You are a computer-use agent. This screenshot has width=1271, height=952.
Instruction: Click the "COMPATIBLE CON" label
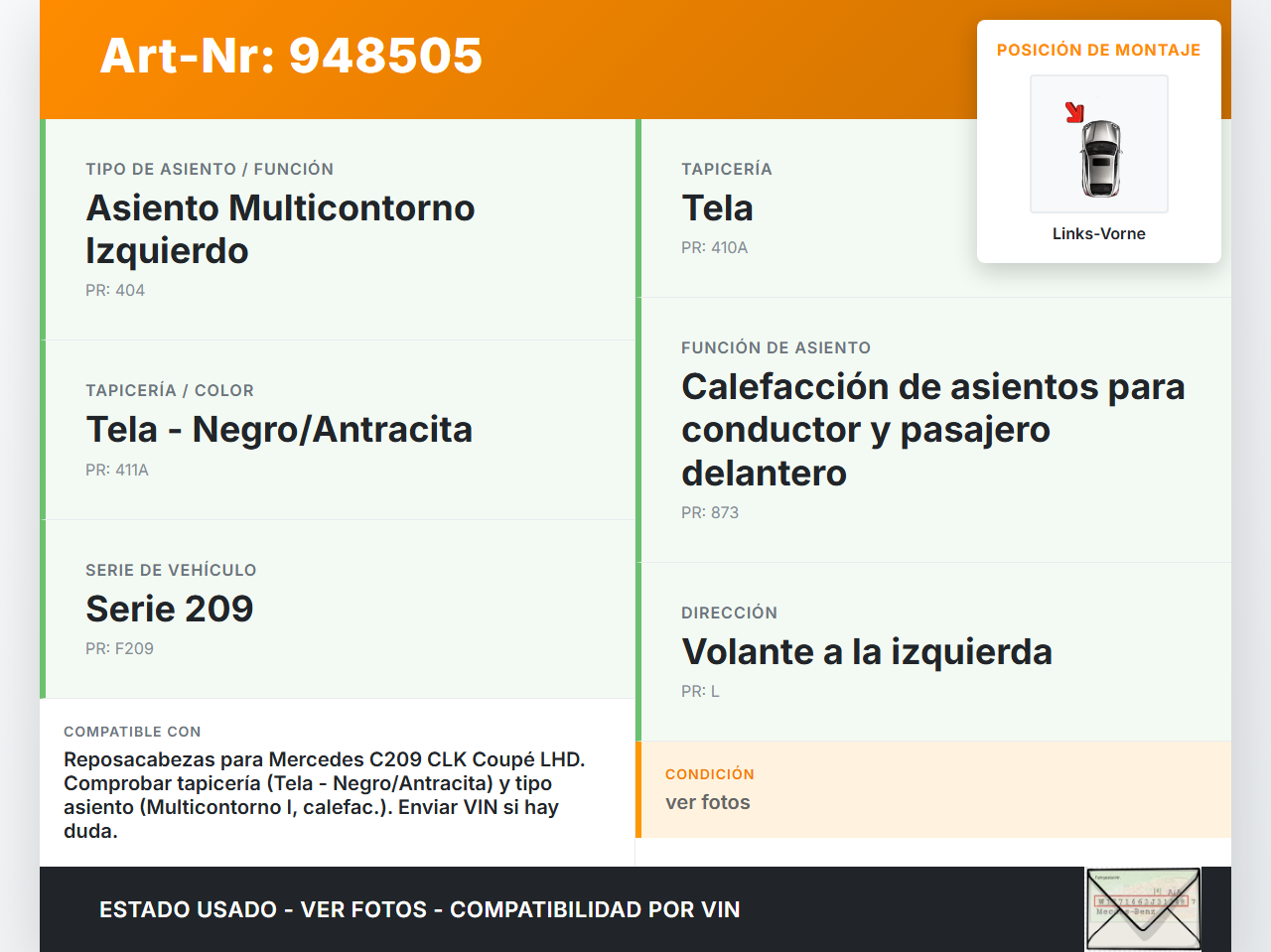[132, 732]
